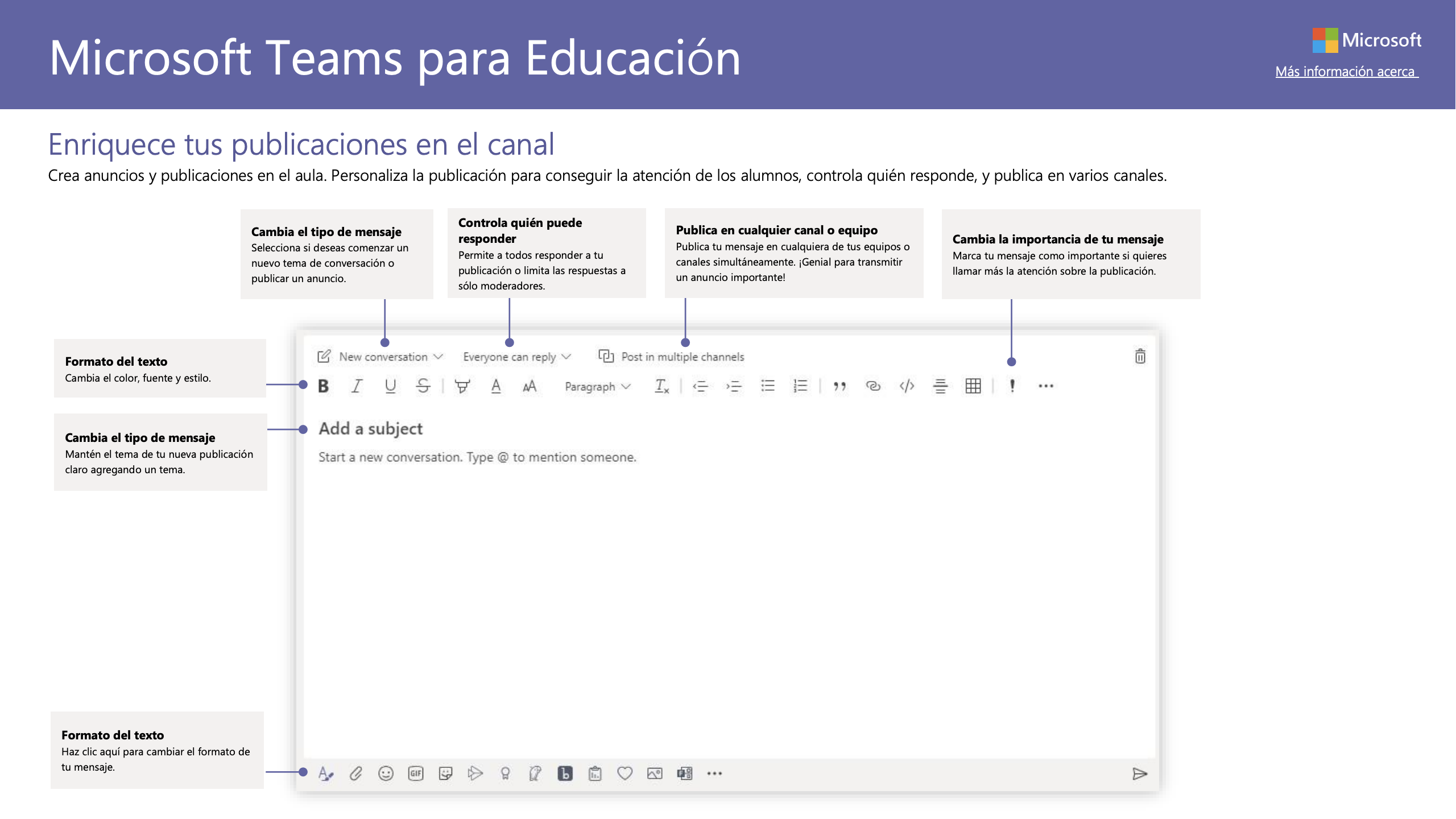Click the code snippet icon

click(x=907, y=386)
